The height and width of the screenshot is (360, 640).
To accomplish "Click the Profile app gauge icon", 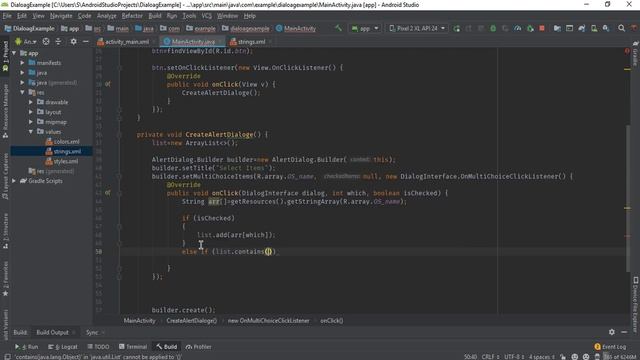I will pyautogui.click(x=518, y=28).
